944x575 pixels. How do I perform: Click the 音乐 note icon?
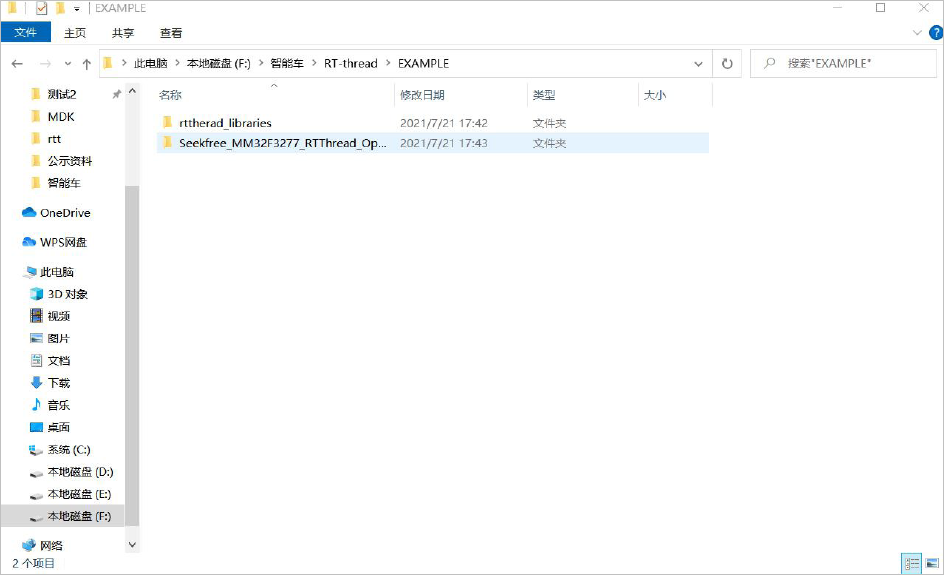(x=36, y=405)
